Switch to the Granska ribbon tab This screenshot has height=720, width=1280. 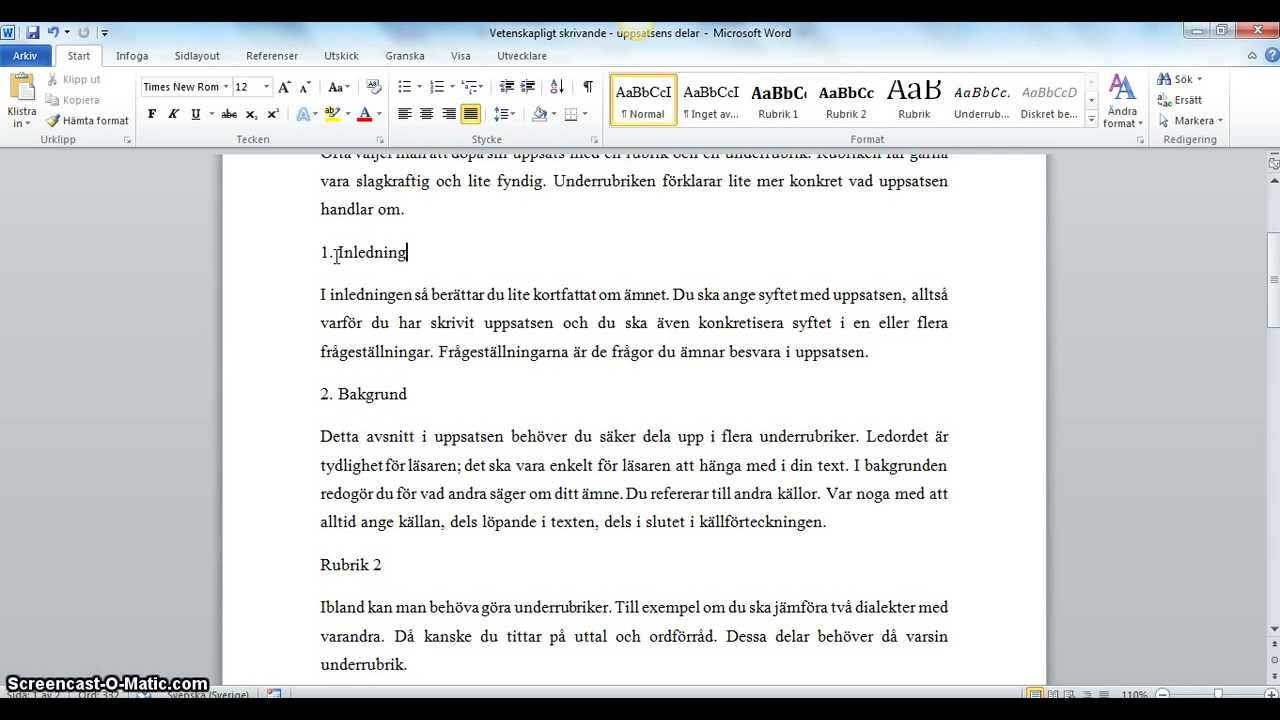point(405,56)
